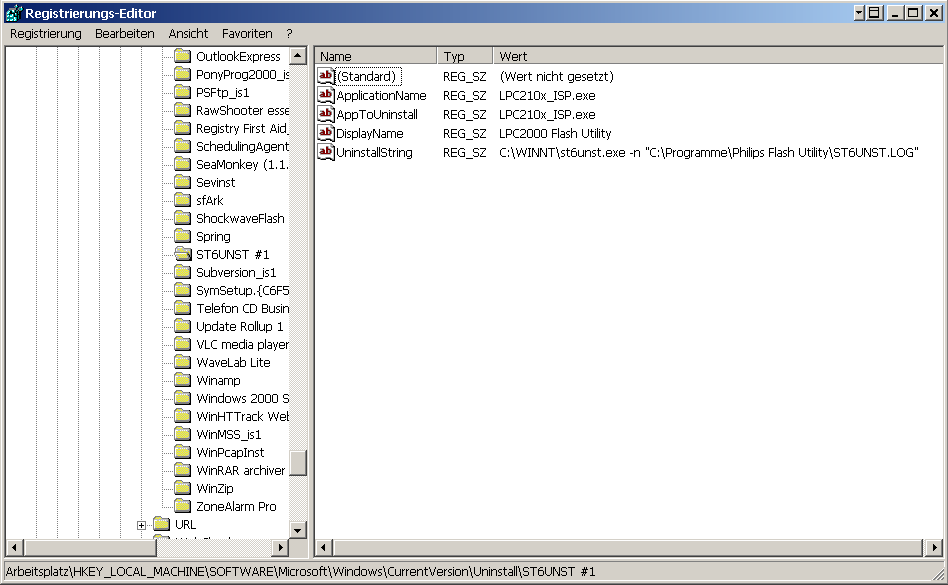The height and width of the screenshot is (585, 948).
Task: Select the WinRAR archiver key
Action: click(241, 470)
